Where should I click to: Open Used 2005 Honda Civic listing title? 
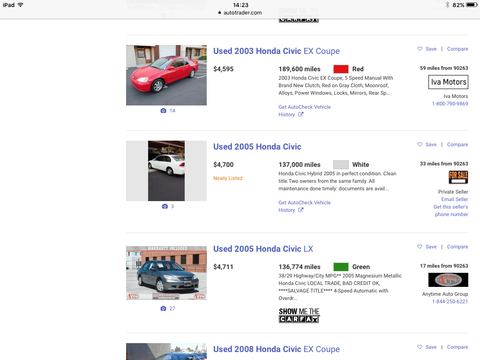coord(257,147)
